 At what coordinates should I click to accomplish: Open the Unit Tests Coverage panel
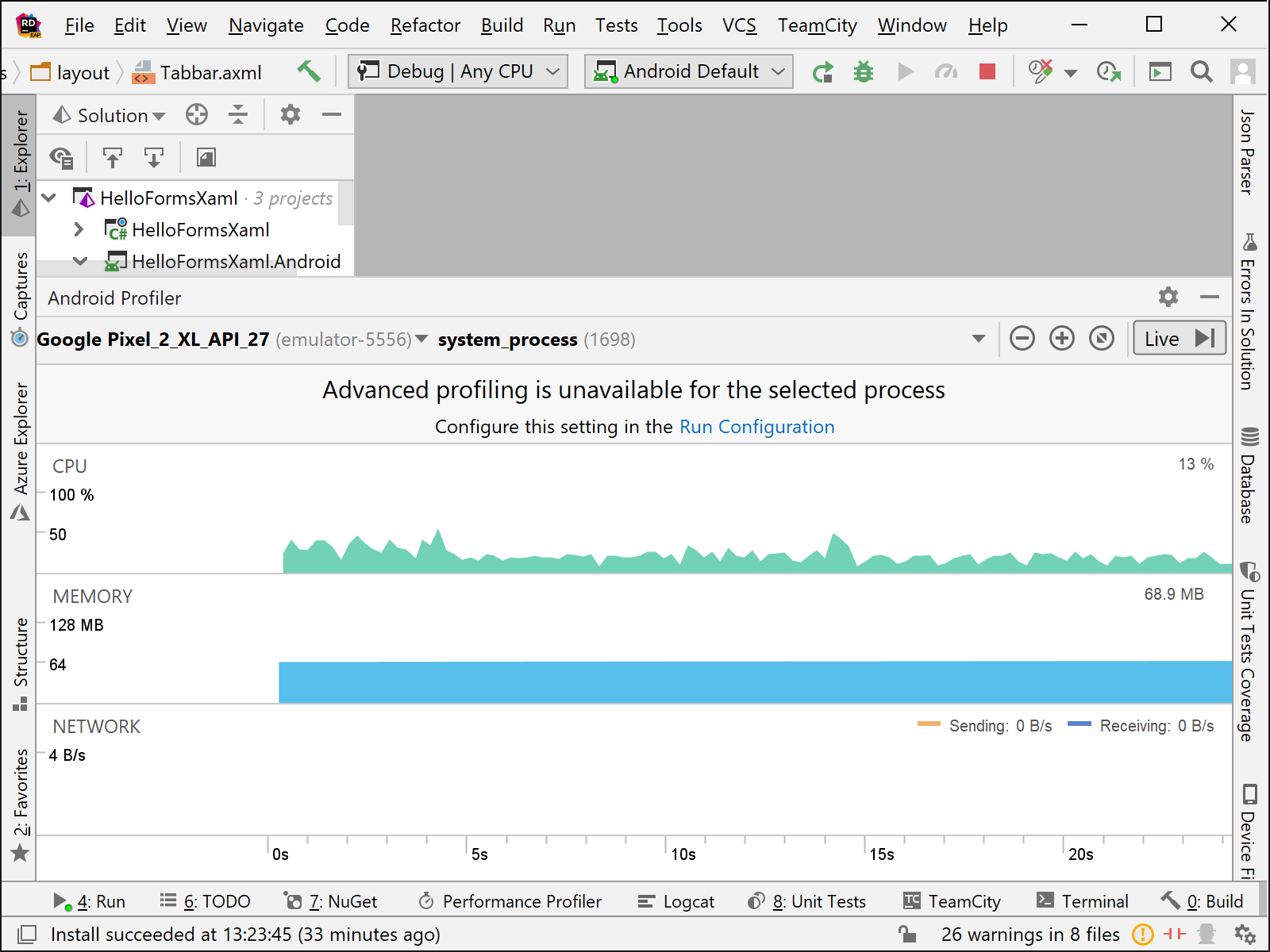point(1249,653)
